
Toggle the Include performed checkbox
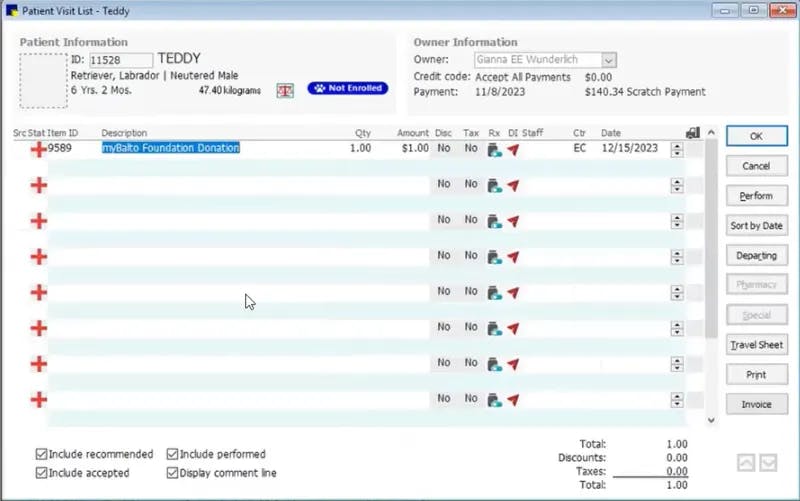[x=172, y=454]
